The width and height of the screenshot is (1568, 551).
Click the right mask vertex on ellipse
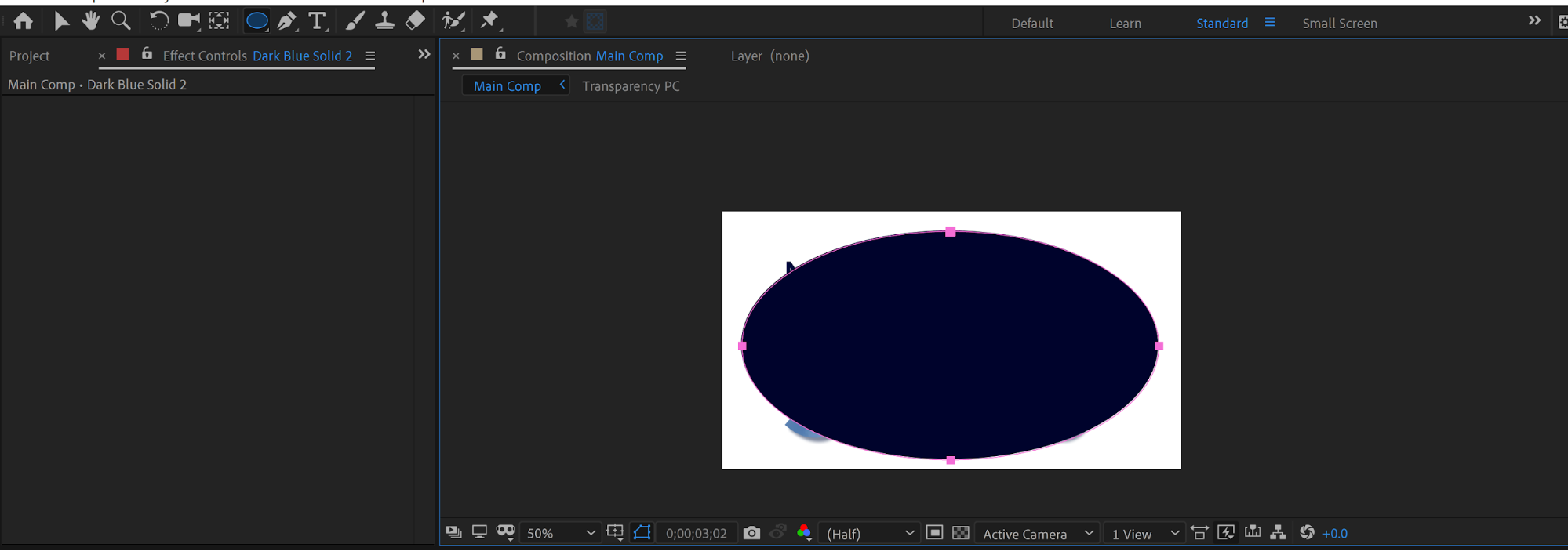[1159, 346]
